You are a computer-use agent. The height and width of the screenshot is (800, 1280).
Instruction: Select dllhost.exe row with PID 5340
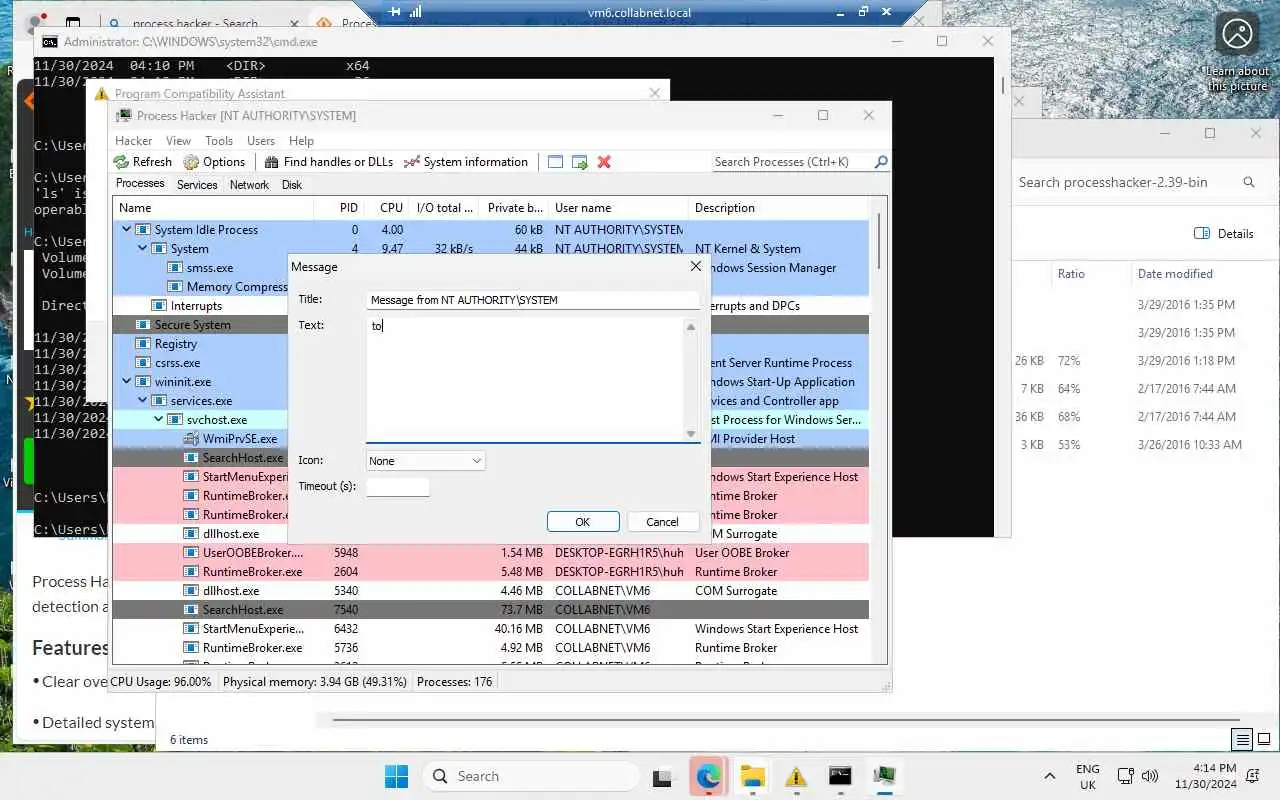click(x=490, y=591)
